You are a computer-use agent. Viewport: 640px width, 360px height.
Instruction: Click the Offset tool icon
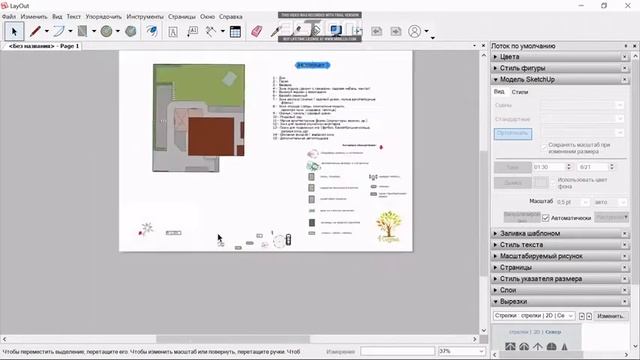click(x=152, y=31)
